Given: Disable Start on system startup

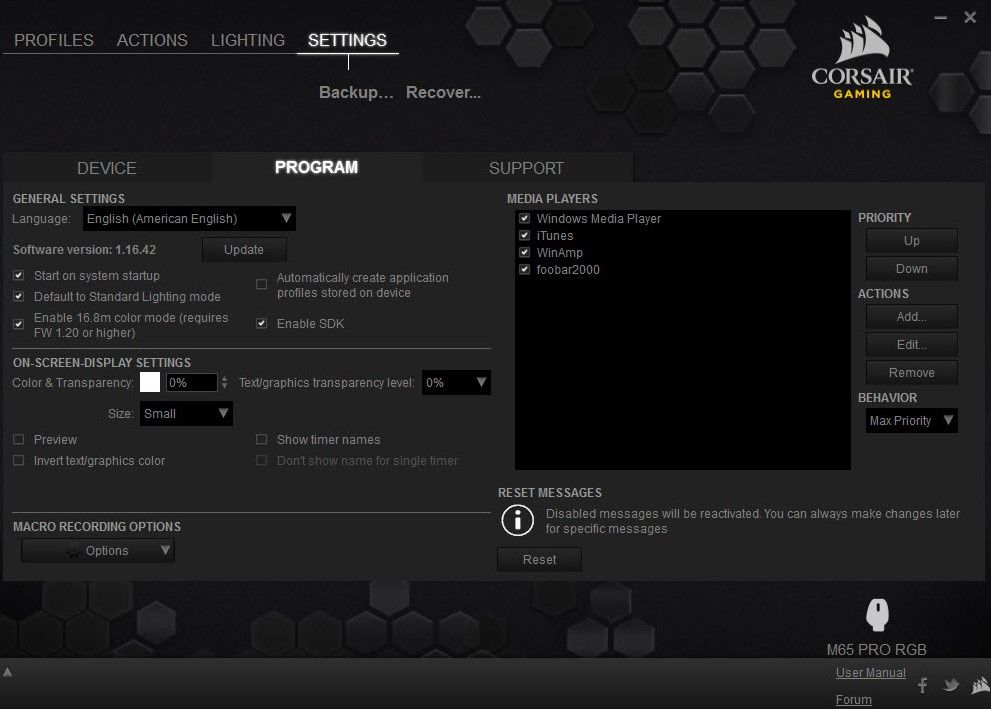Looking at the screenshot, I should (19, 276).
